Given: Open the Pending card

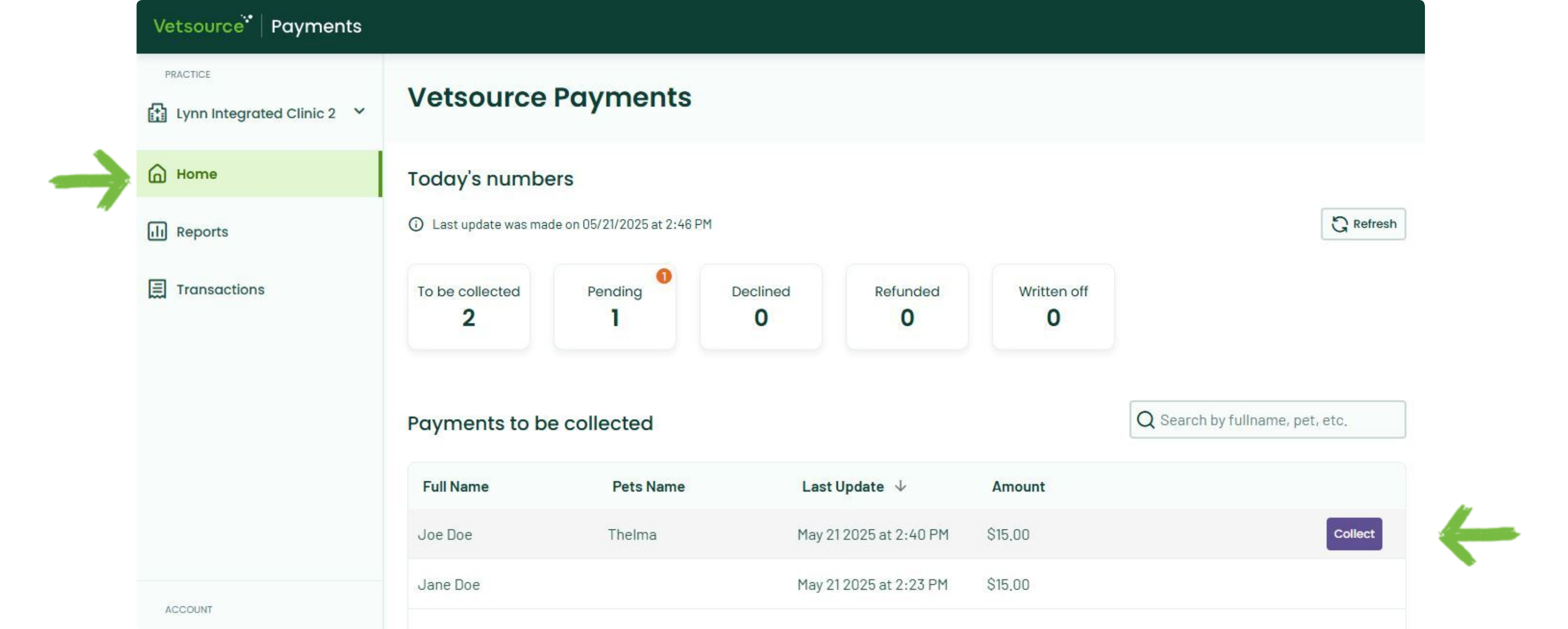Looking at the screenshot, I should 615,306.
